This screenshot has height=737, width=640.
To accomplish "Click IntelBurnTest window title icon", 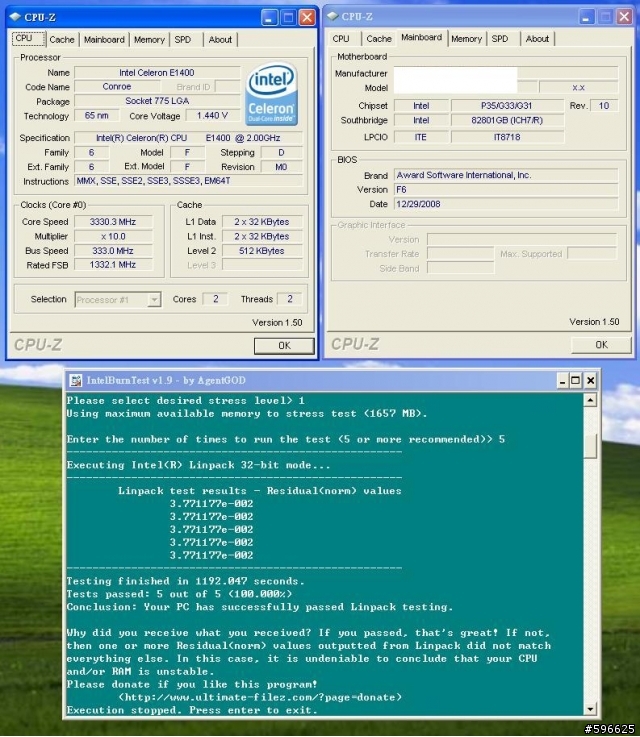I will tap(75, 380).
